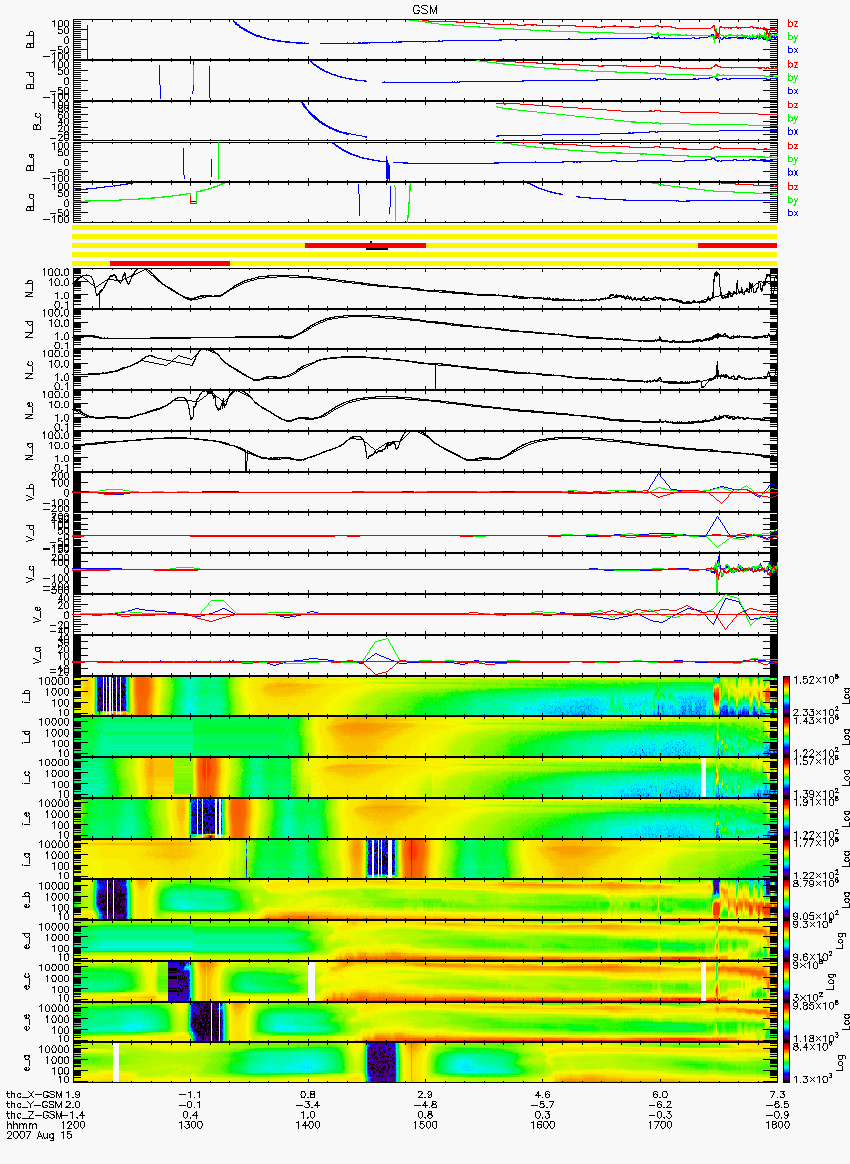Click the e_a electron spectrogram label
The image size is (850, 1164).
pyautogui.click(x=27, y=1063)
